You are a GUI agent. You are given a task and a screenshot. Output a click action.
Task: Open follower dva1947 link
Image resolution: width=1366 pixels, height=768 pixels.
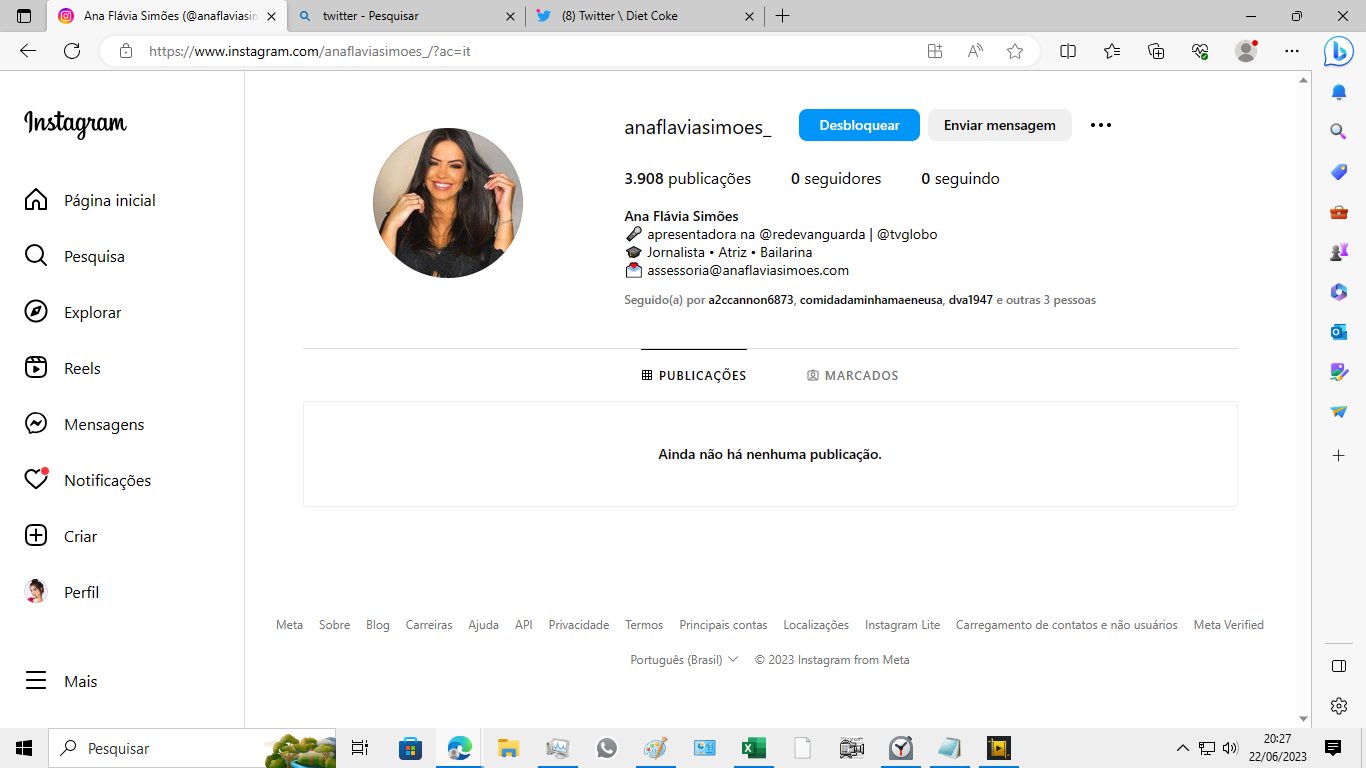(x=971, y=300)
